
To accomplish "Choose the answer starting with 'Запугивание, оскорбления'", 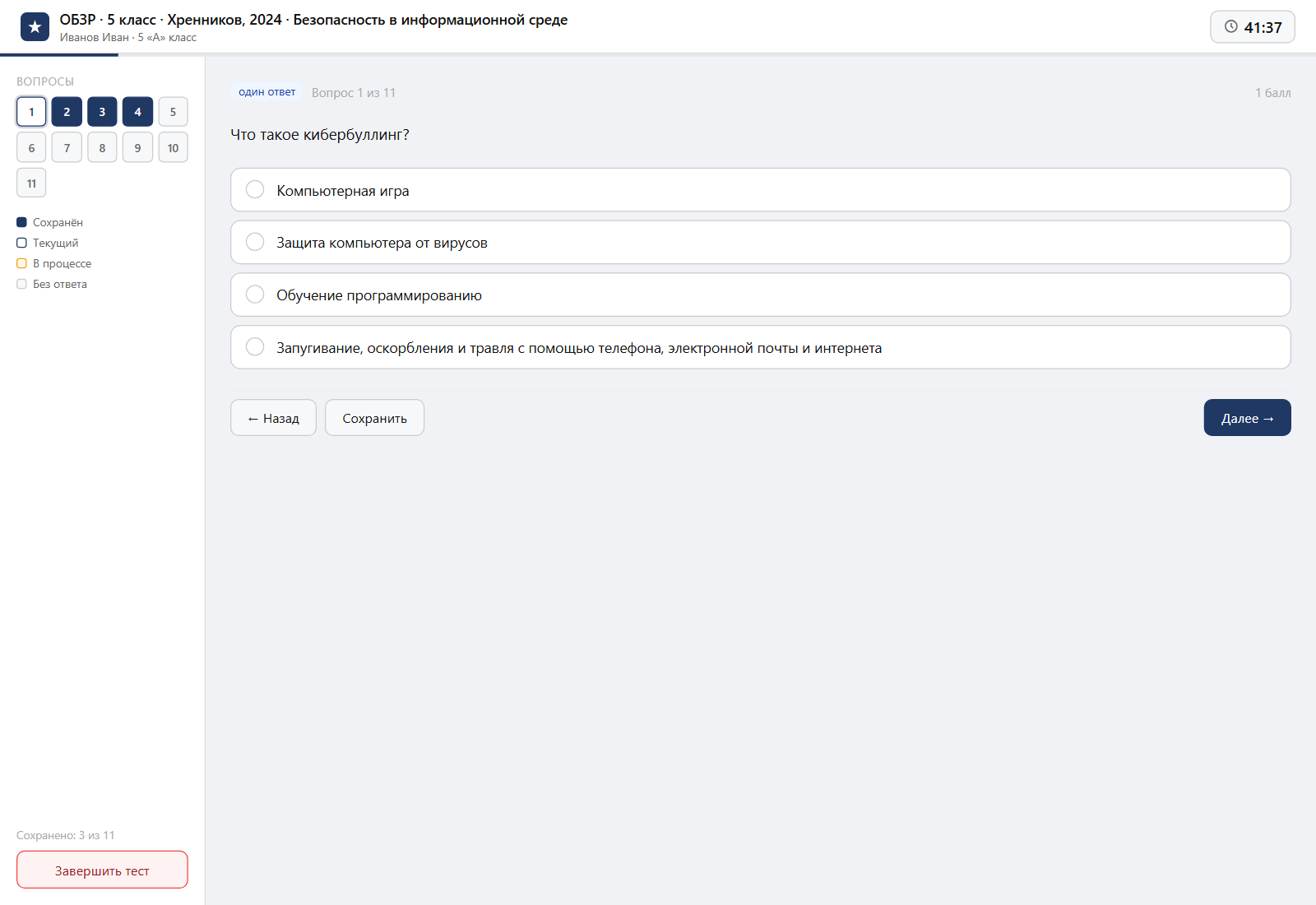I will [x=760, y=348].
